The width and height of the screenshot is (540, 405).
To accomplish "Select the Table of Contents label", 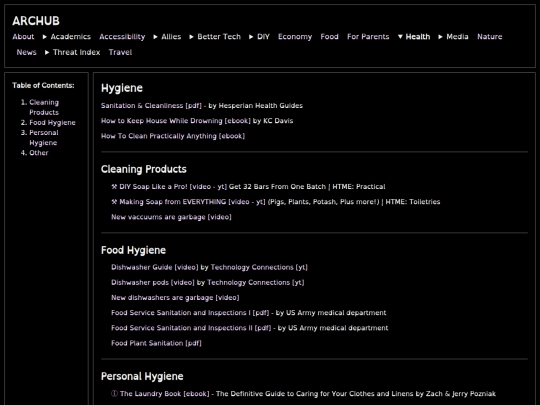I will click(x=43, y=85).
